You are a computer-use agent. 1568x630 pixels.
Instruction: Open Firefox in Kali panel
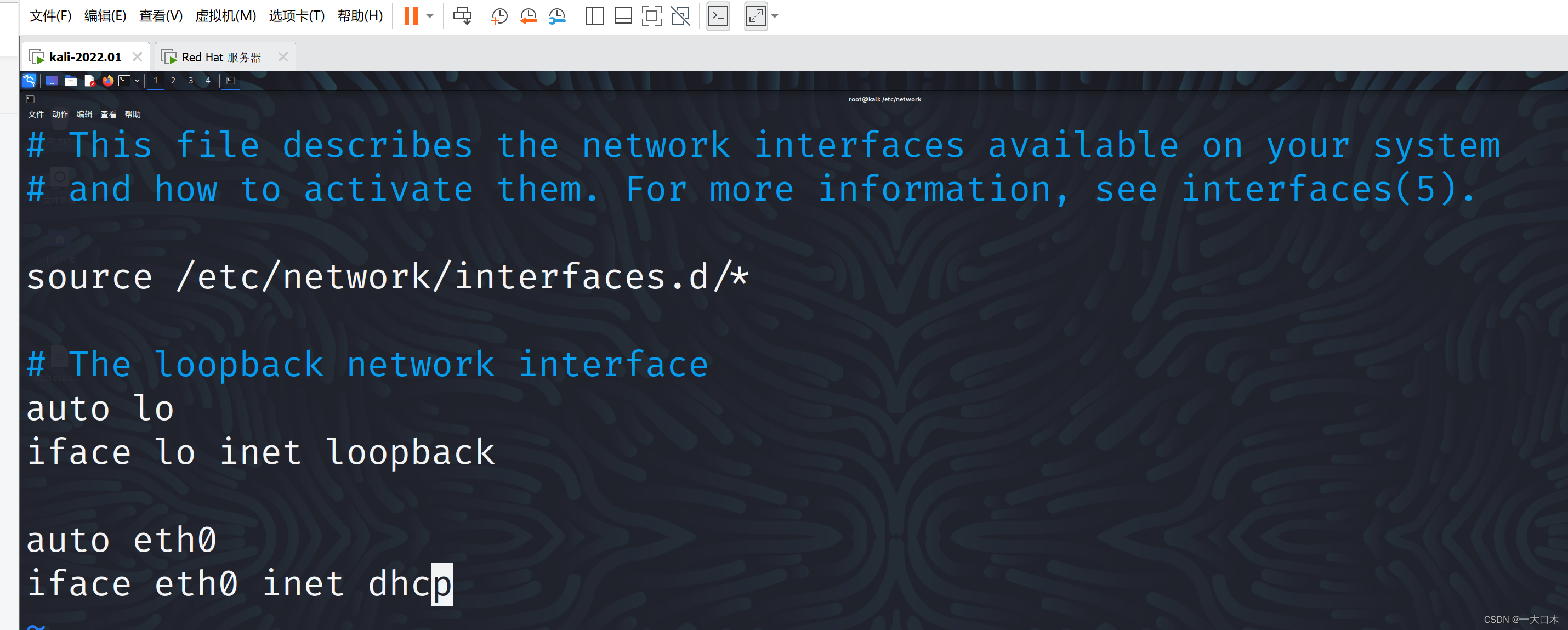(x=108, y=81)
